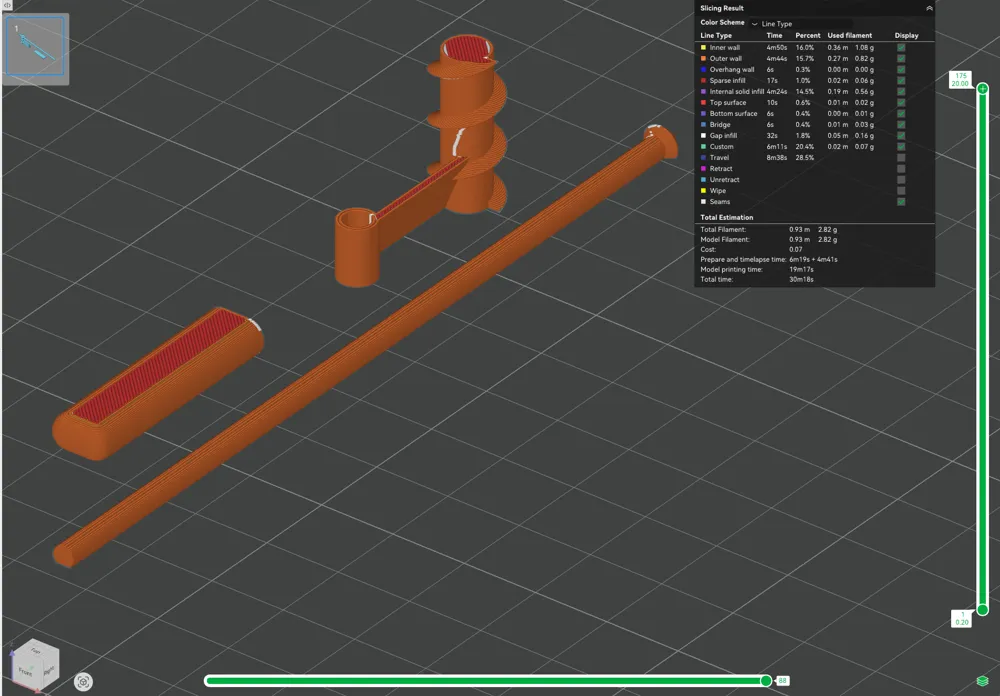Screen dimensions: 1000x696
Task: Click the bottom handle of vertical layer slider
Action: [x=983, y=610]
